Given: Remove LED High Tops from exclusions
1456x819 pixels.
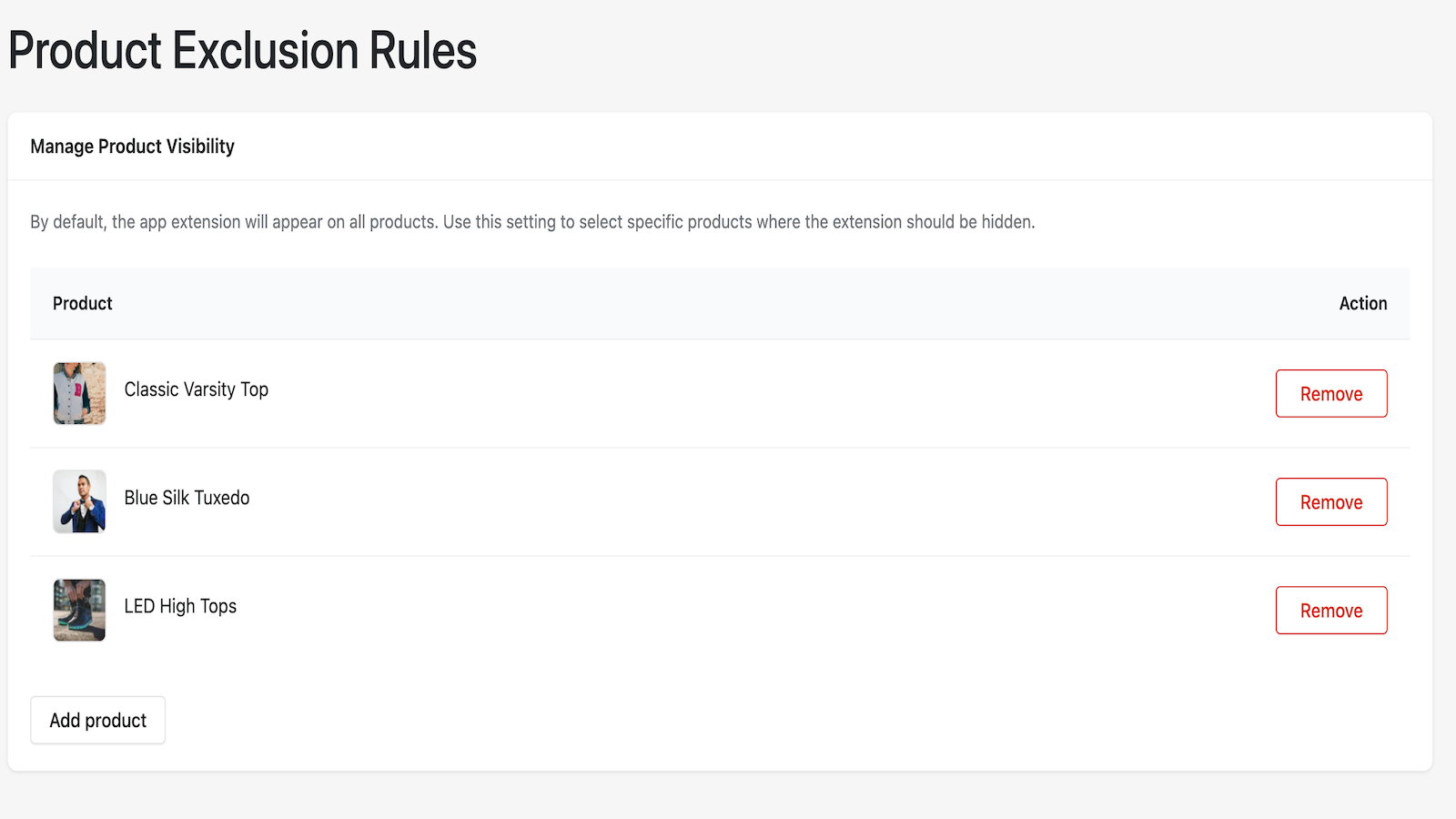Looking at the screenshot, I should click(1330, 610).
